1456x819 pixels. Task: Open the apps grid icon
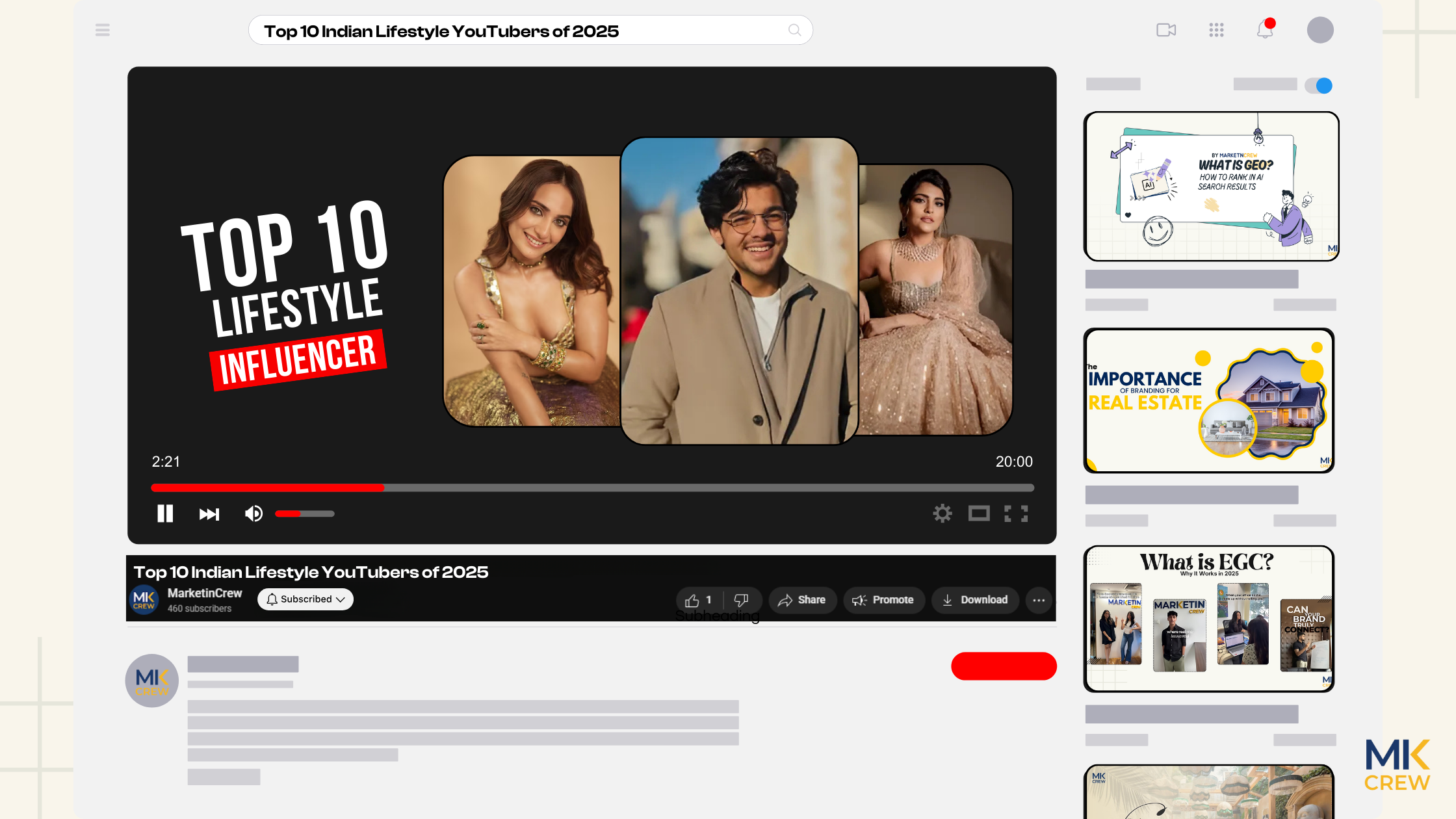coord(1216,30)
